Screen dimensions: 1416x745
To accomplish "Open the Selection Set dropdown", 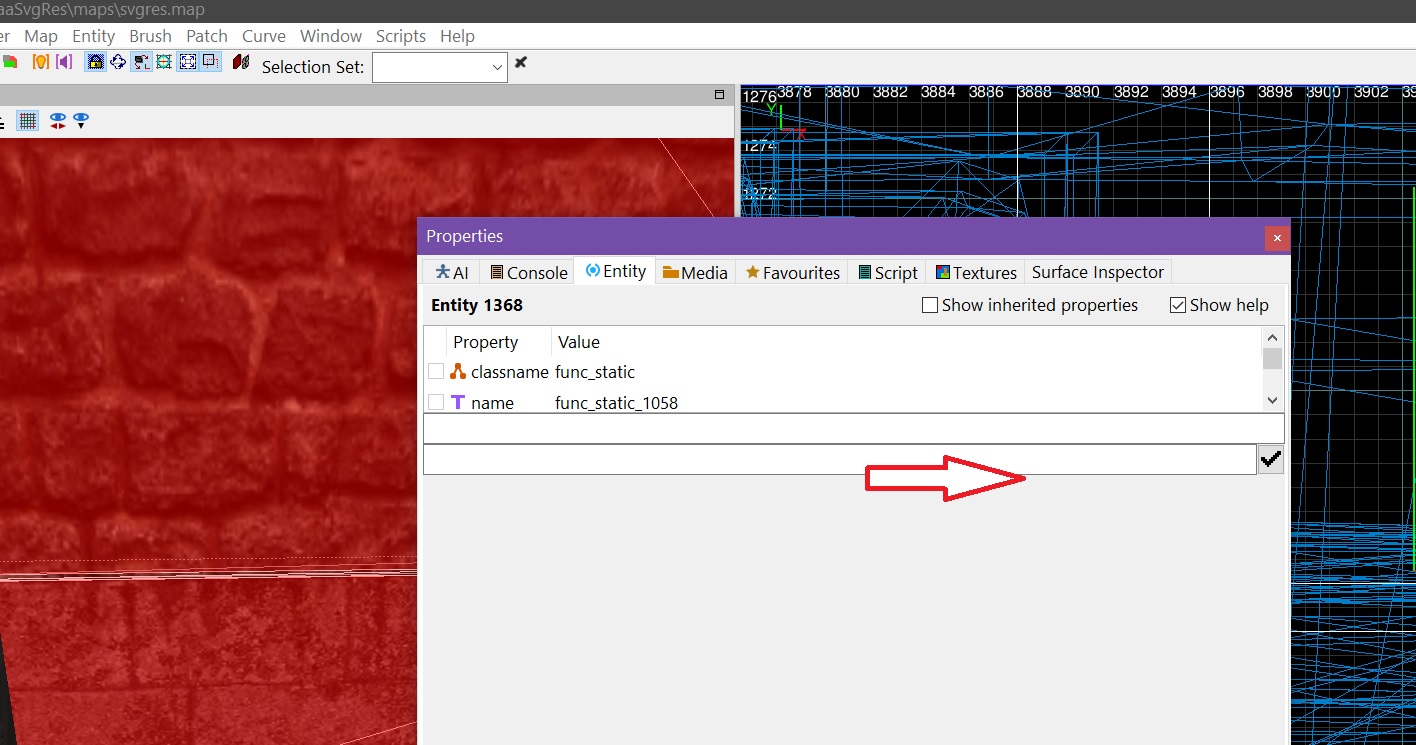I will point(498,67).
